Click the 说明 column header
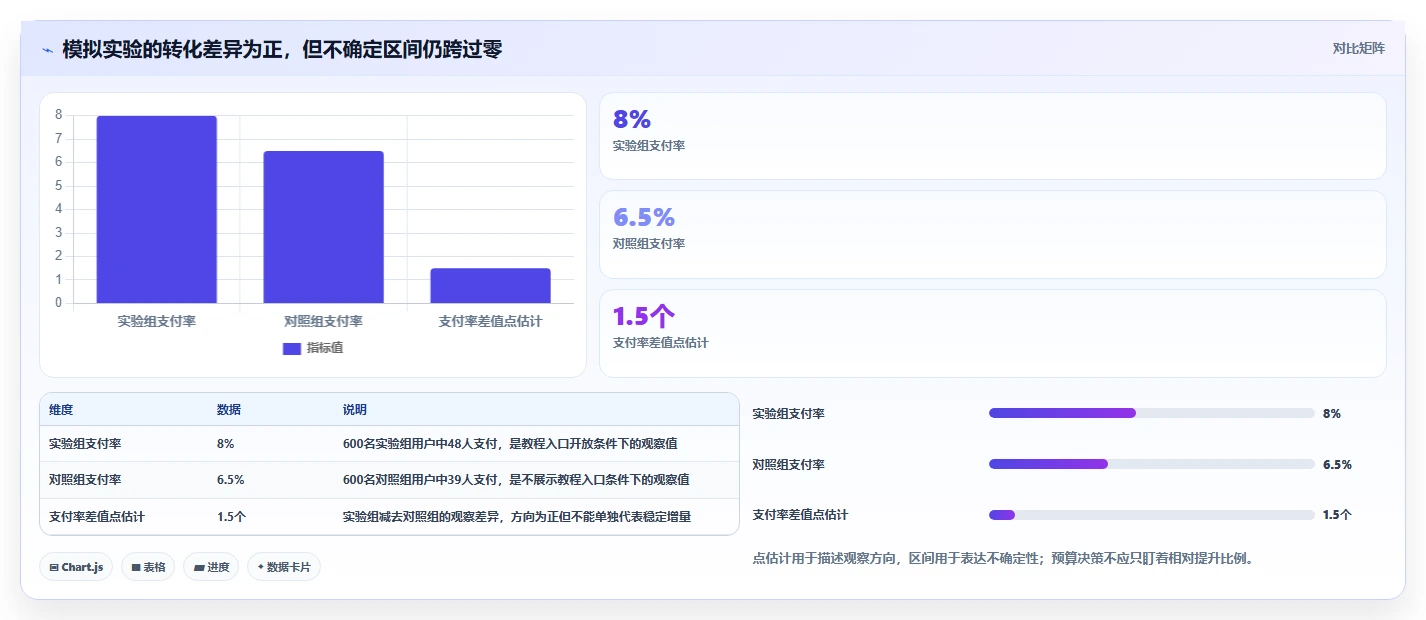Viewport: 1426px width, 620px height. [x=355, y=410]
